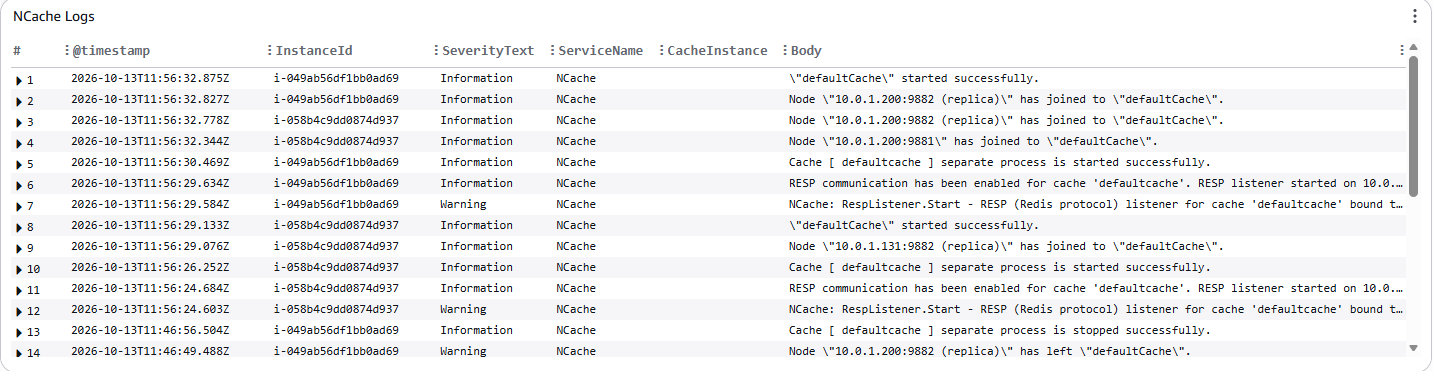Image resolution: width=1433 pixels, height=371 pixels.
Task: Click the scrollbar down arrow
Action: tap(1413, 348)
